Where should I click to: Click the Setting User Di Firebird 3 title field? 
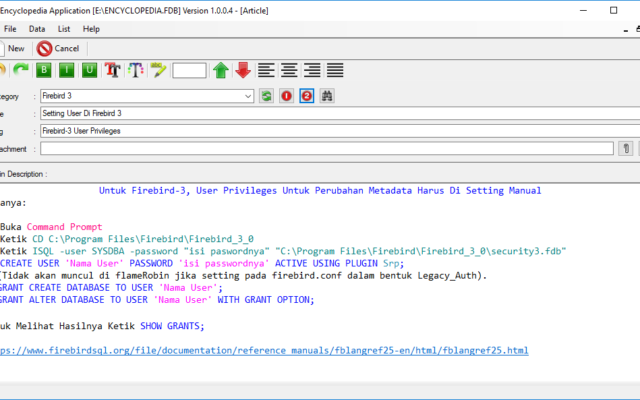(x=340, y=113)
